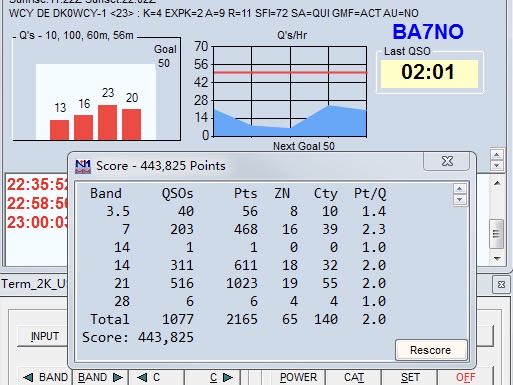Click the N1MM logo icon in Score window
The height and width of the screenshot is (385, 513).
coord(83,166)
